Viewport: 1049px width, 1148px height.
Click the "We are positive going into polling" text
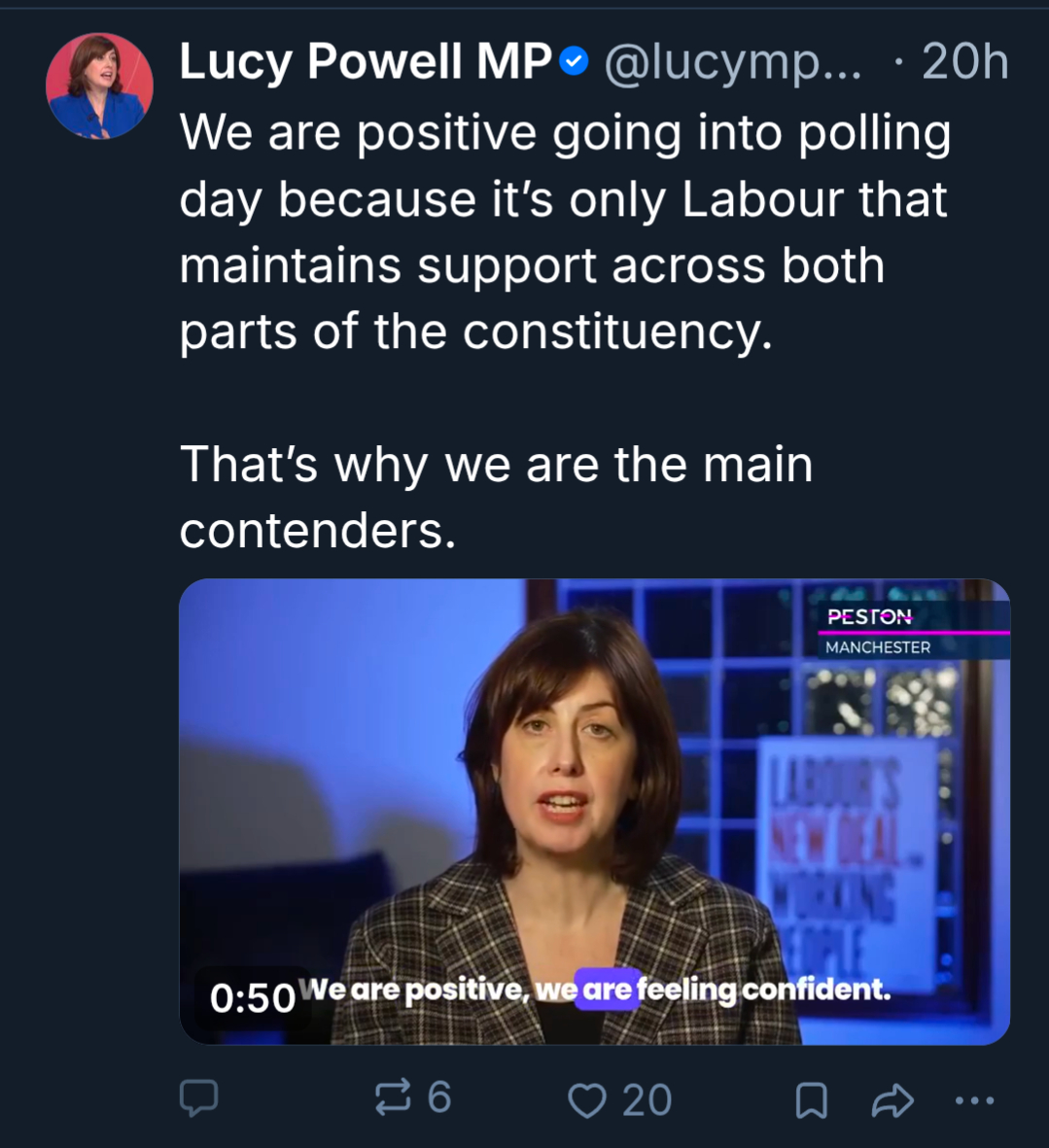tap(565, 133)
